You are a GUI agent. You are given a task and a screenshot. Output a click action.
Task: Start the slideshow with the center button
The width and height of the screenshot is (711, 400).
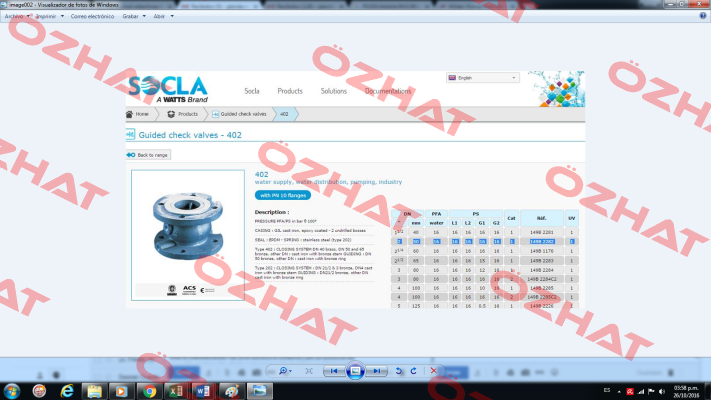point(356,371)
